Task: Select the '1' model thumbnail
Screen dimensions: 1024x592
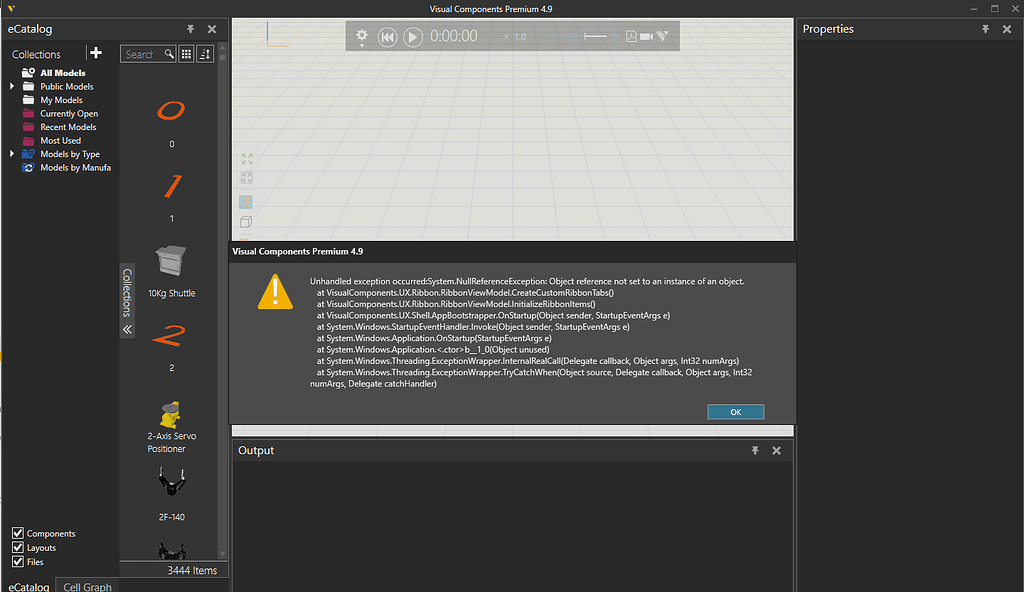Action: point(172,186)
